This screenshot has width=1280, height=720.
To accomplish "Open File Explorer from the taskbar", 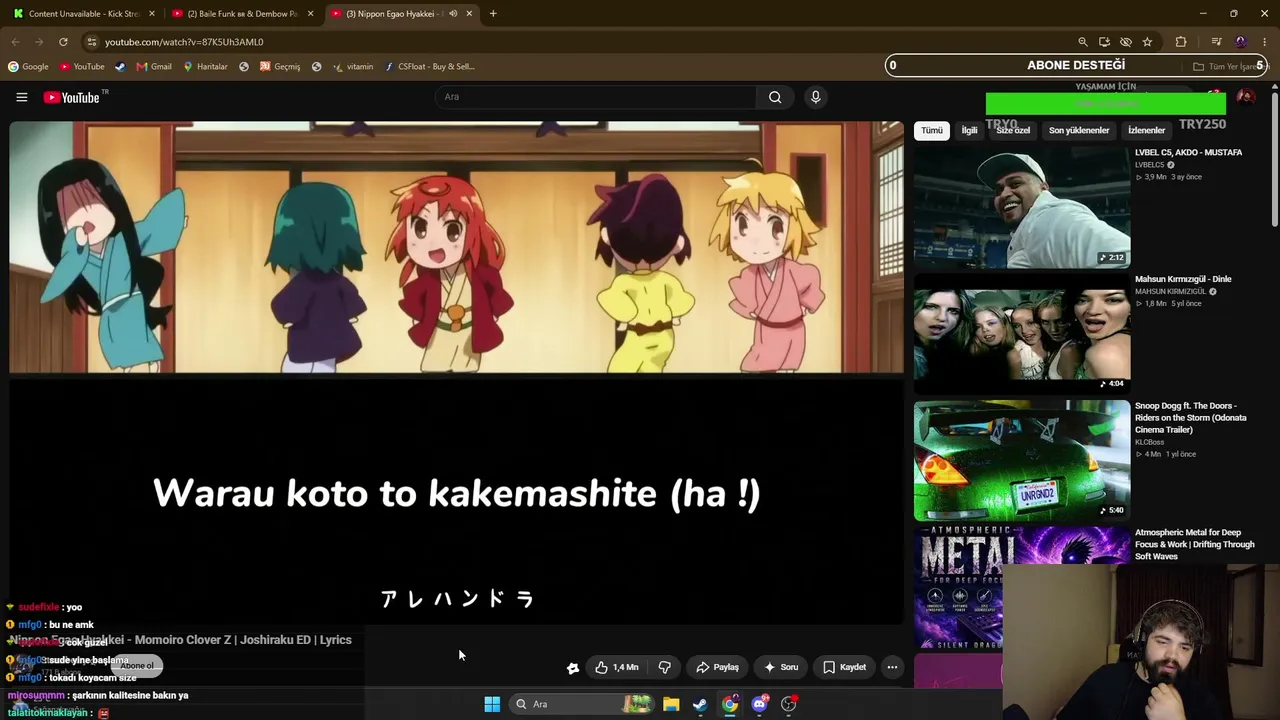I will pos(671,704).
